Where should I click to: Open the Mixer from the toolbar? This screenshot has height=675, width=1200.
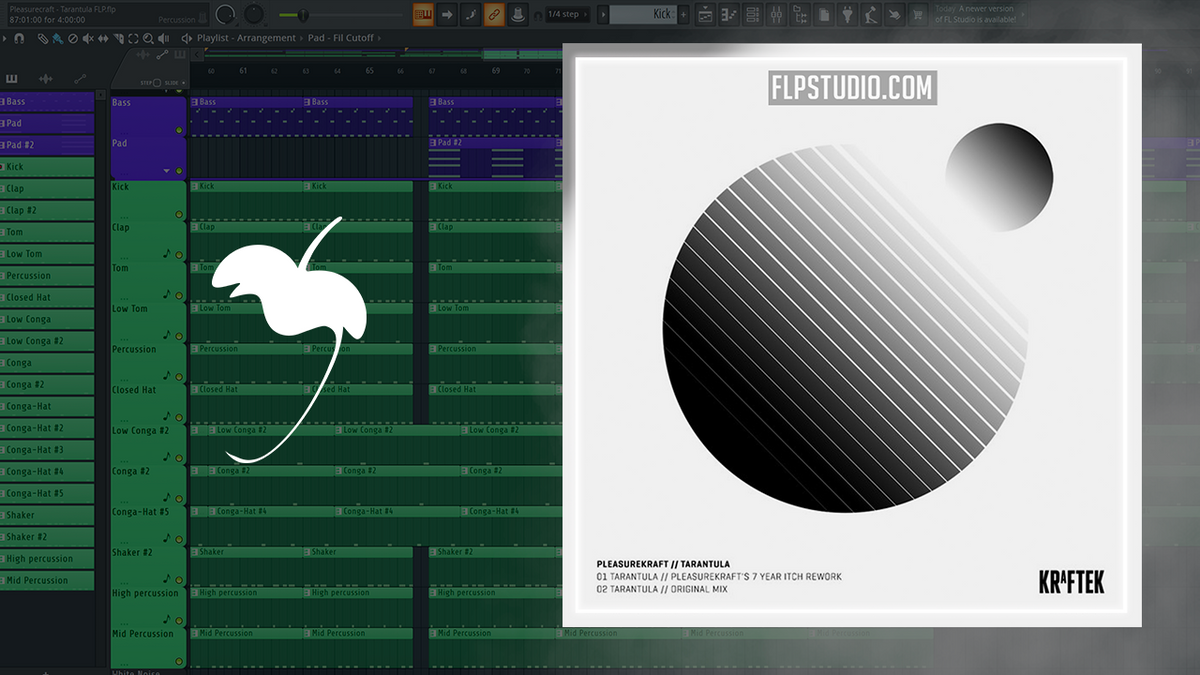pyautogui.click(x=777, y=14)
